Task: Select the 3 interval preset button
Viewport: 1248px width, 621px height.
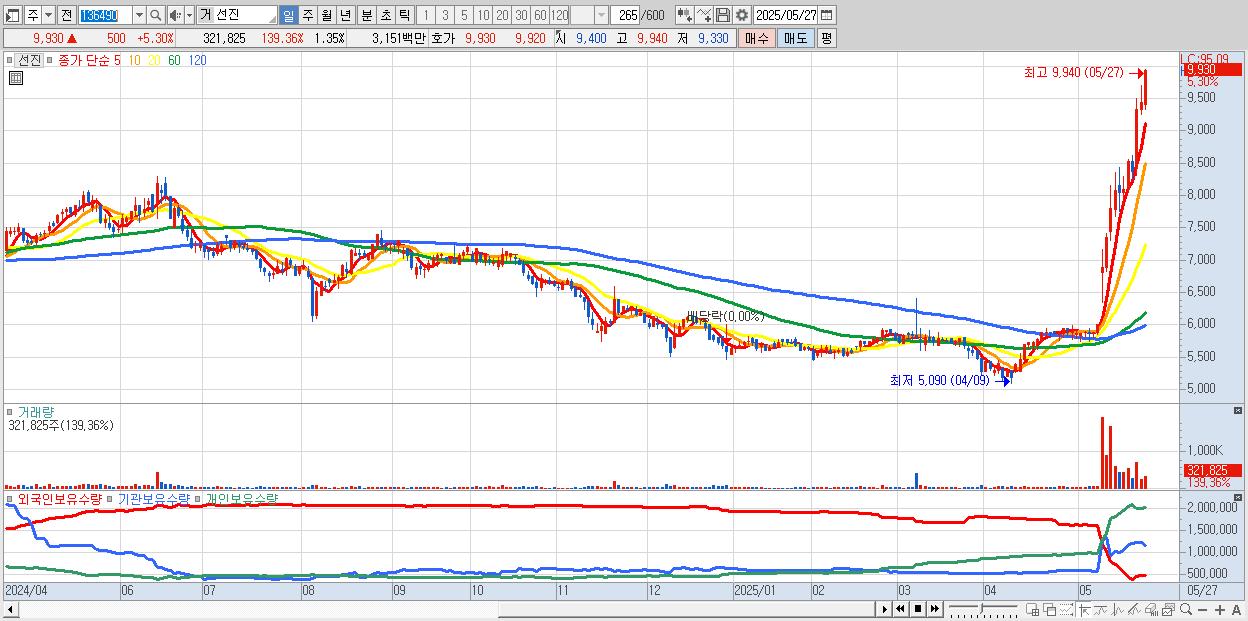Action: pyautogui.click(x=445, y=15)
